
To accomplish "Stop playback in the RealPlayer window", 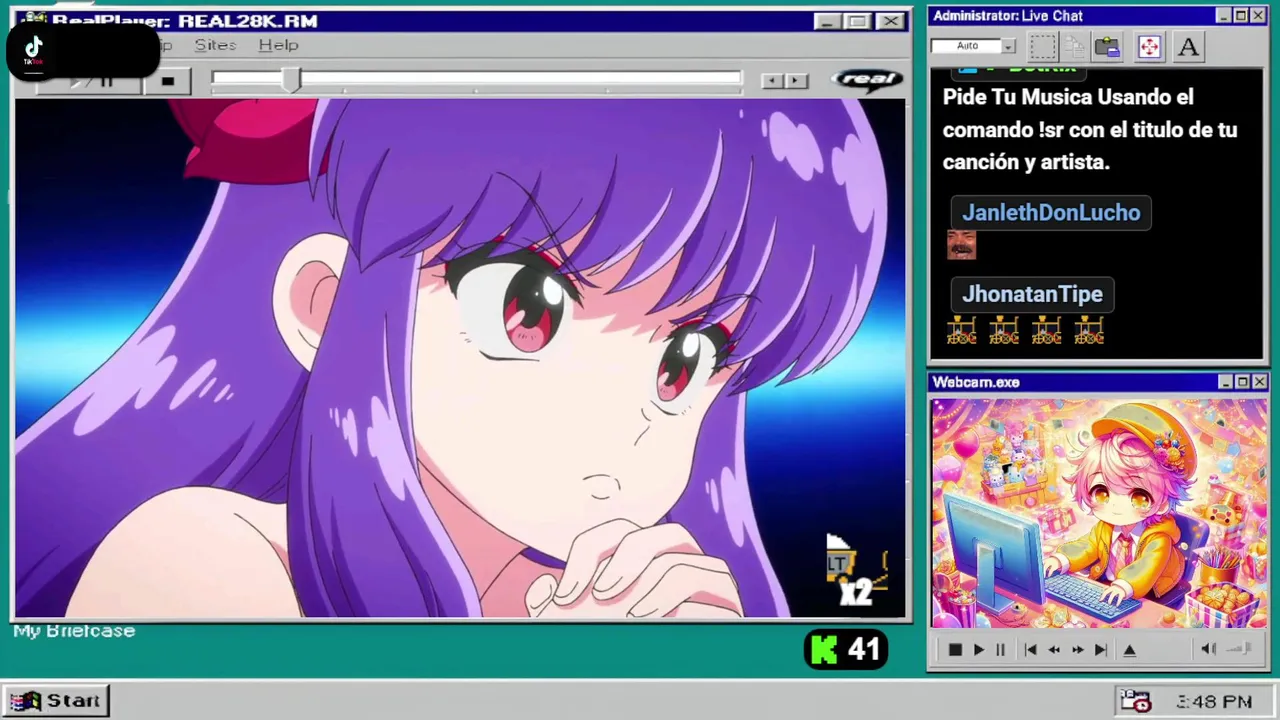I will point(168,81).
